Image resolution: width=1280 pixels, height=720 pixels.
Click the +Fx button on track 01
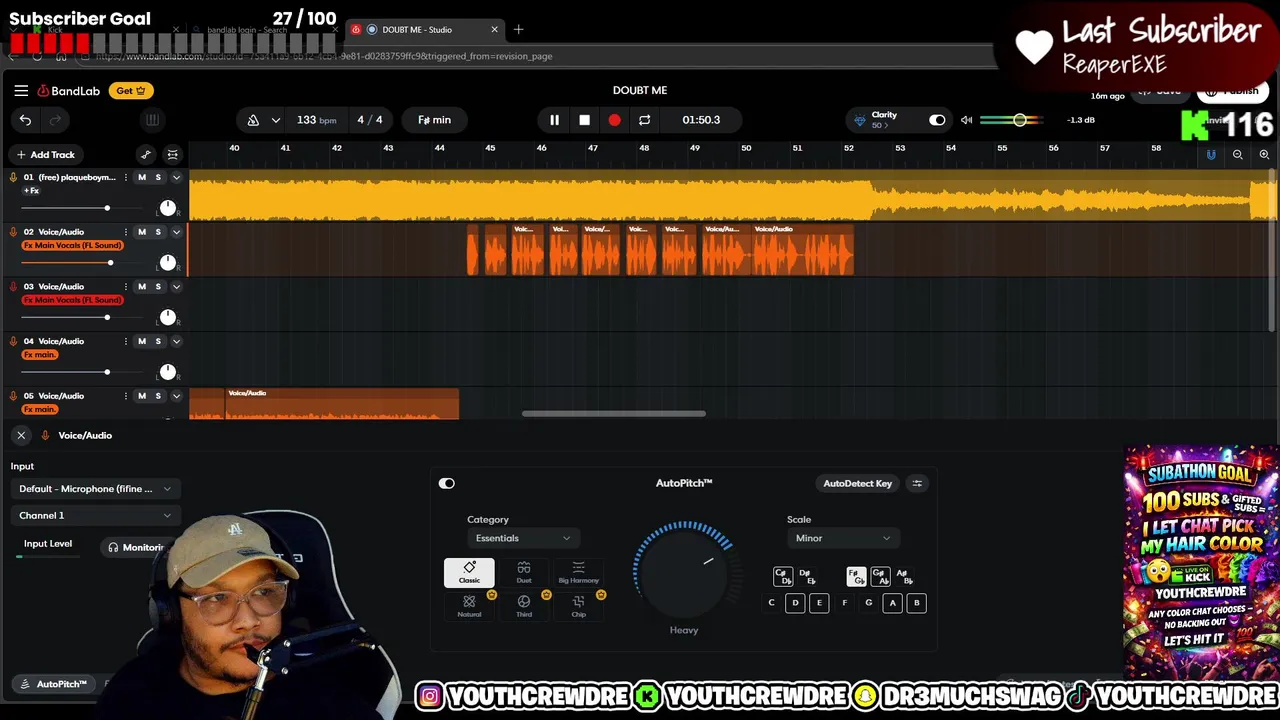(31, 190)
